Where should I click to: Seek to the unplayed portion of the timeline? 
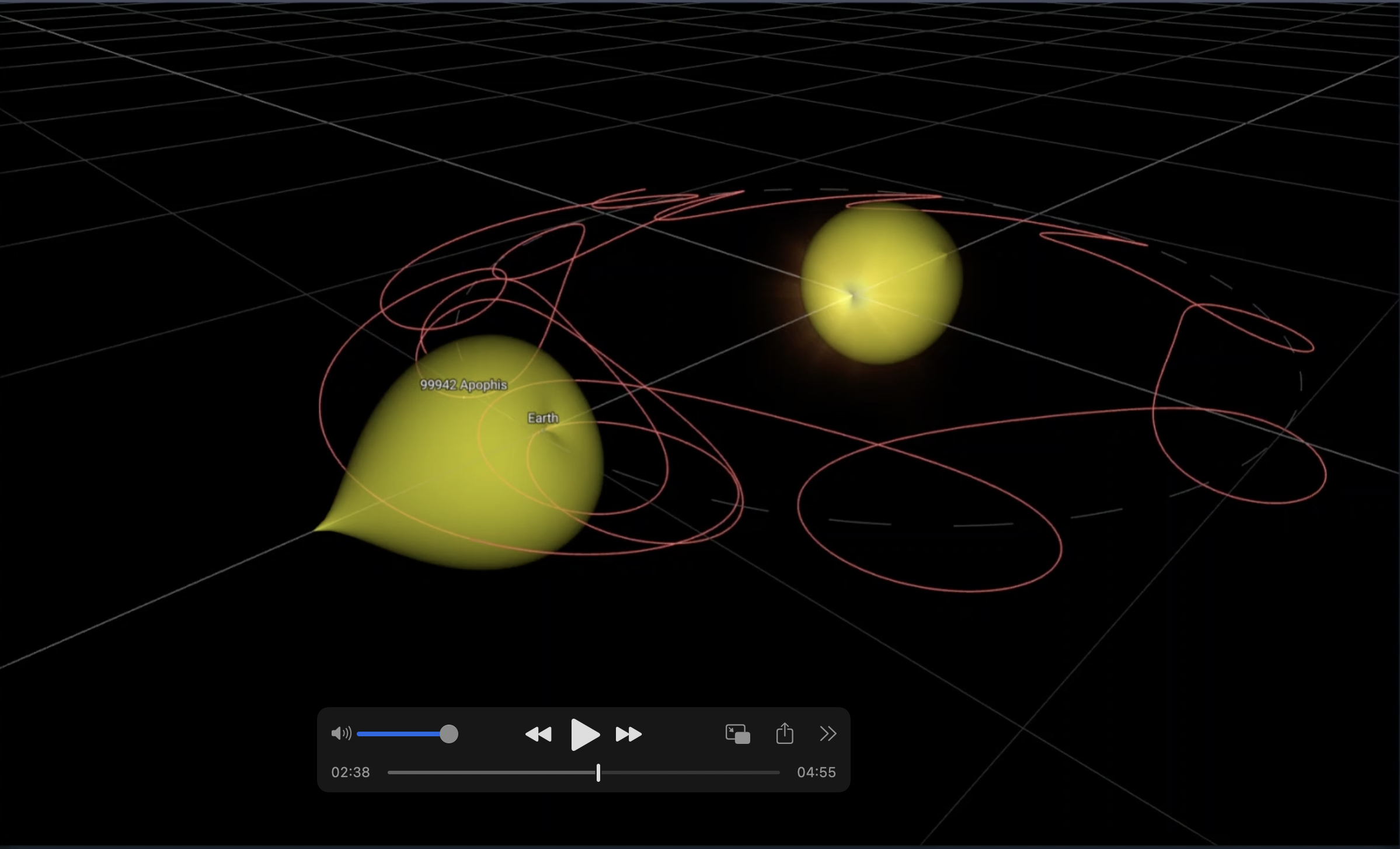tap(689, 773)
